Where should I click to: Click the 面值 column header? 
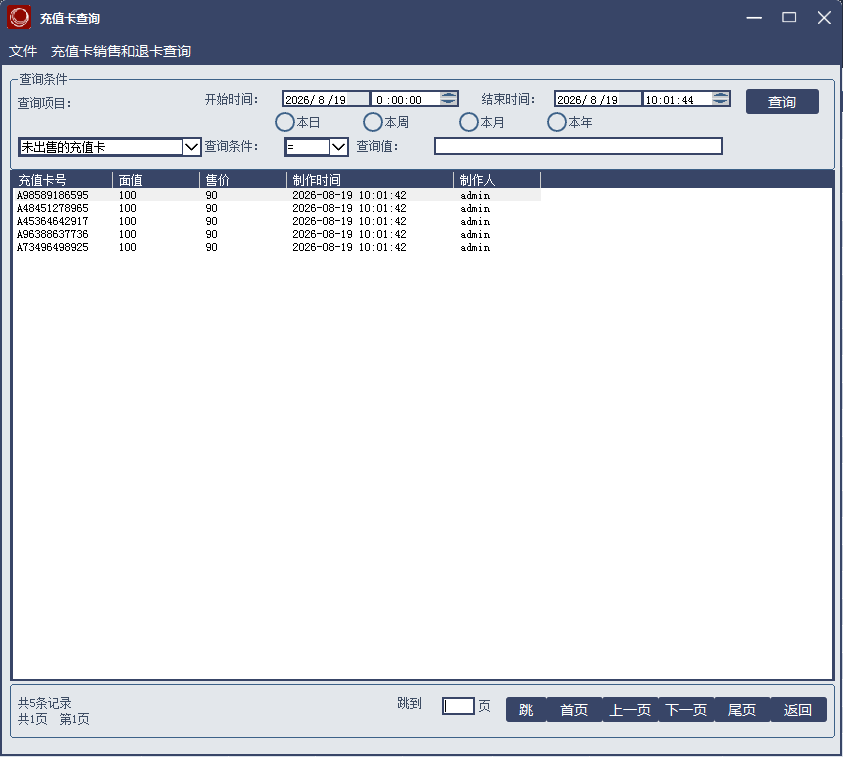pyautogui.click(x=156, y=180)
